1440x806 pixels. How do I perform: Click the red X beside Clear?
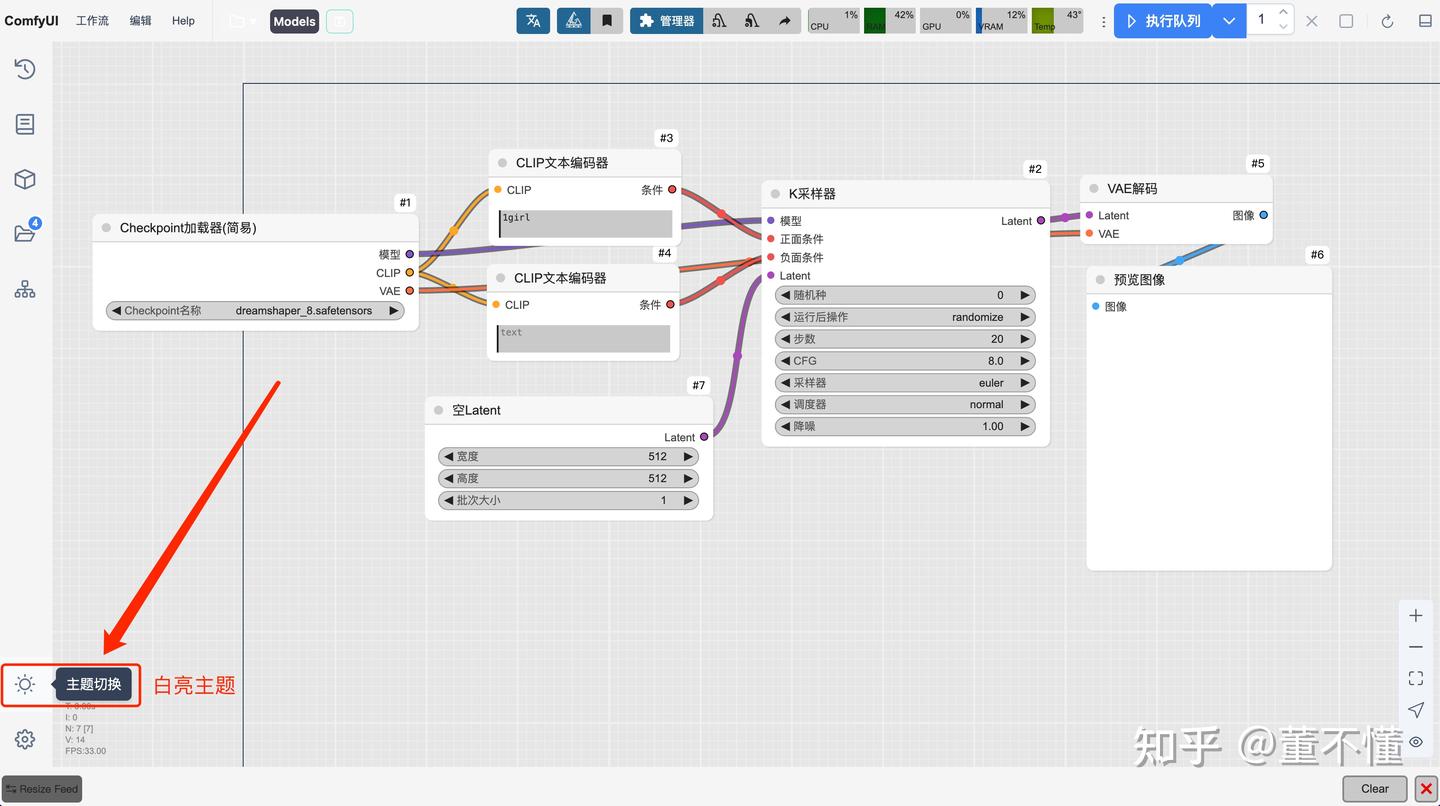(1426, 789)
